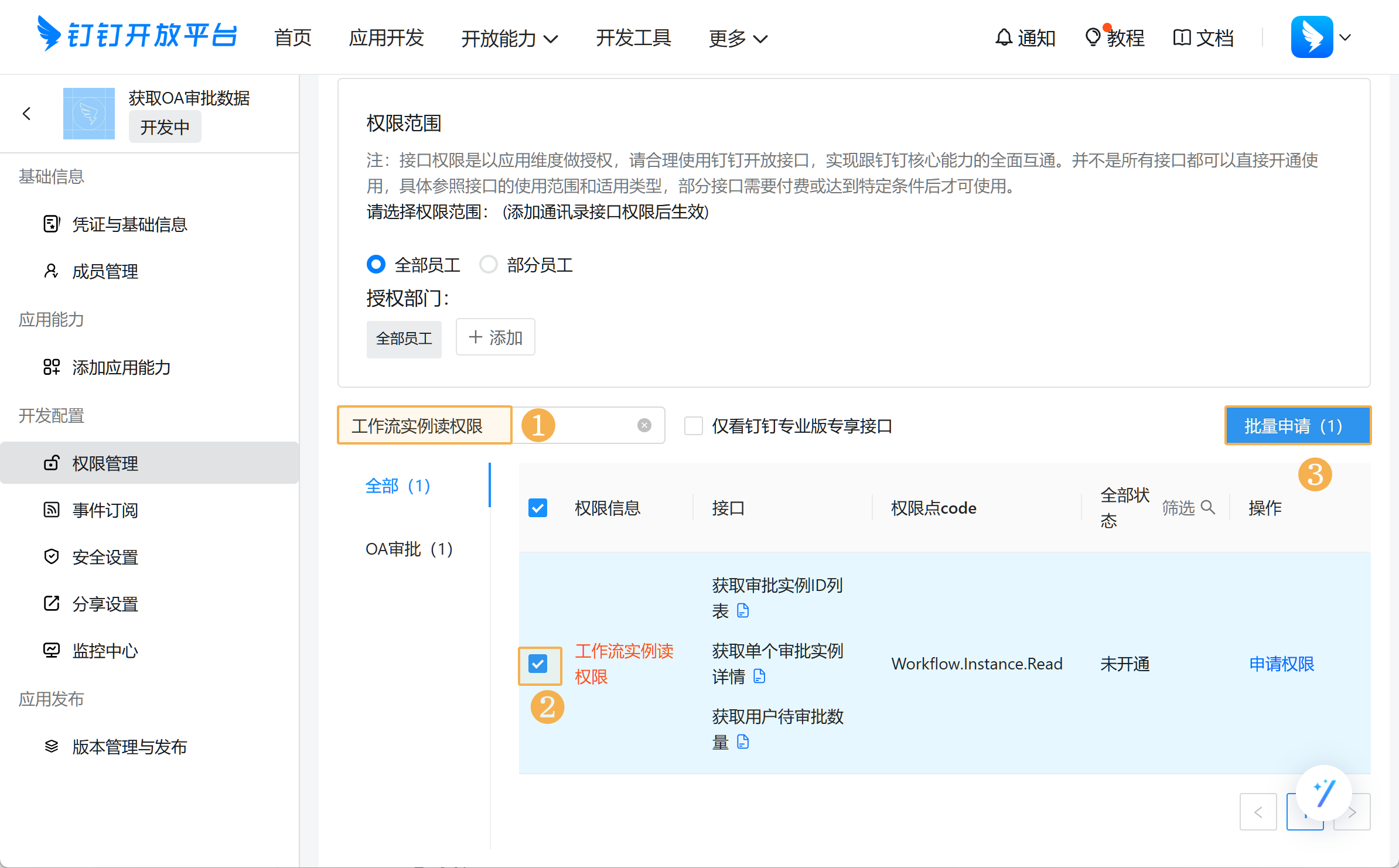Click the filter search icon in status column
Image resolution: width=1399 pixels, height=868 pixels.
coord(1207,507)
